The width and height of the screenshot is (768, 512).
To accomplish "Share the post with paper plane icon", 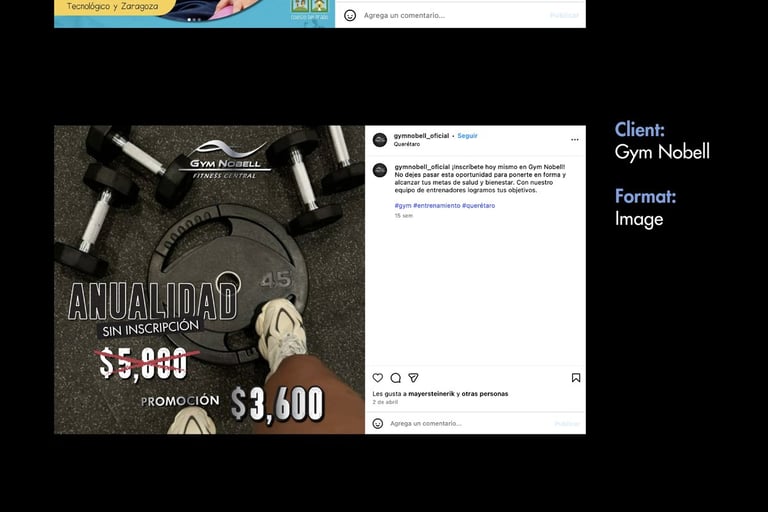I will click(x=413, y=378).
